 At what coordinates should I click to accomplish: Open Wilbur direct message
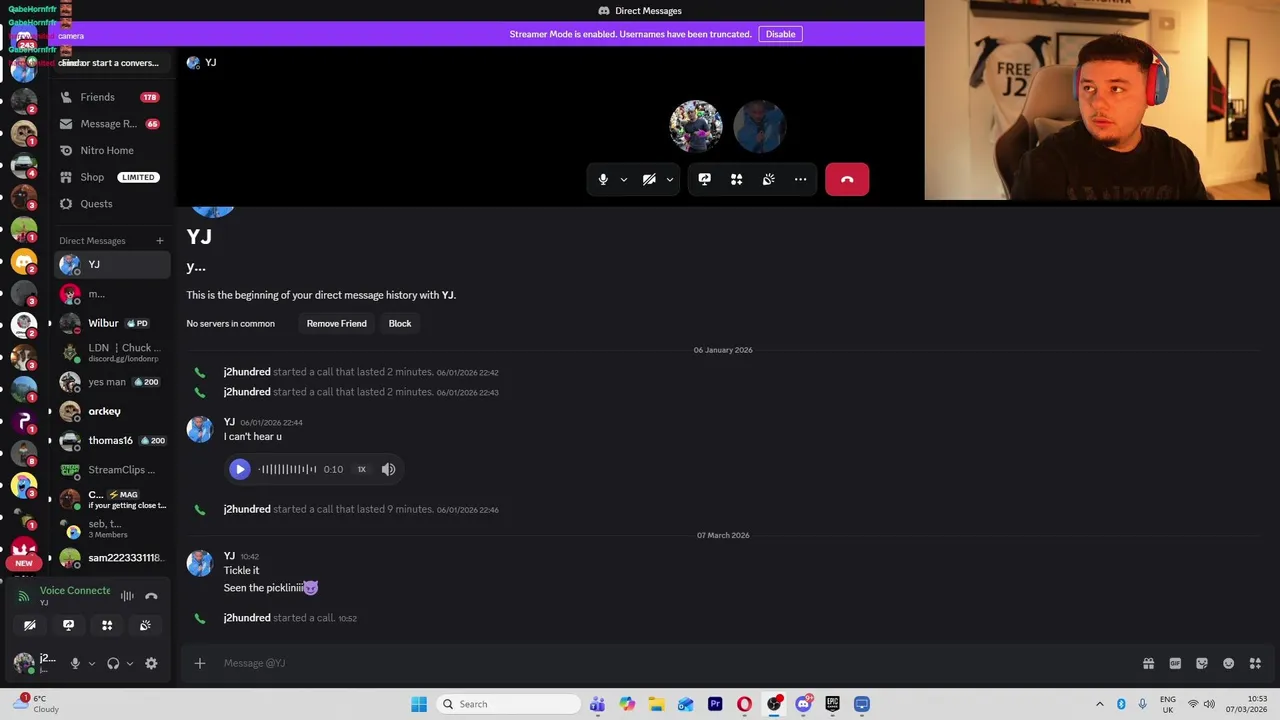112,323
